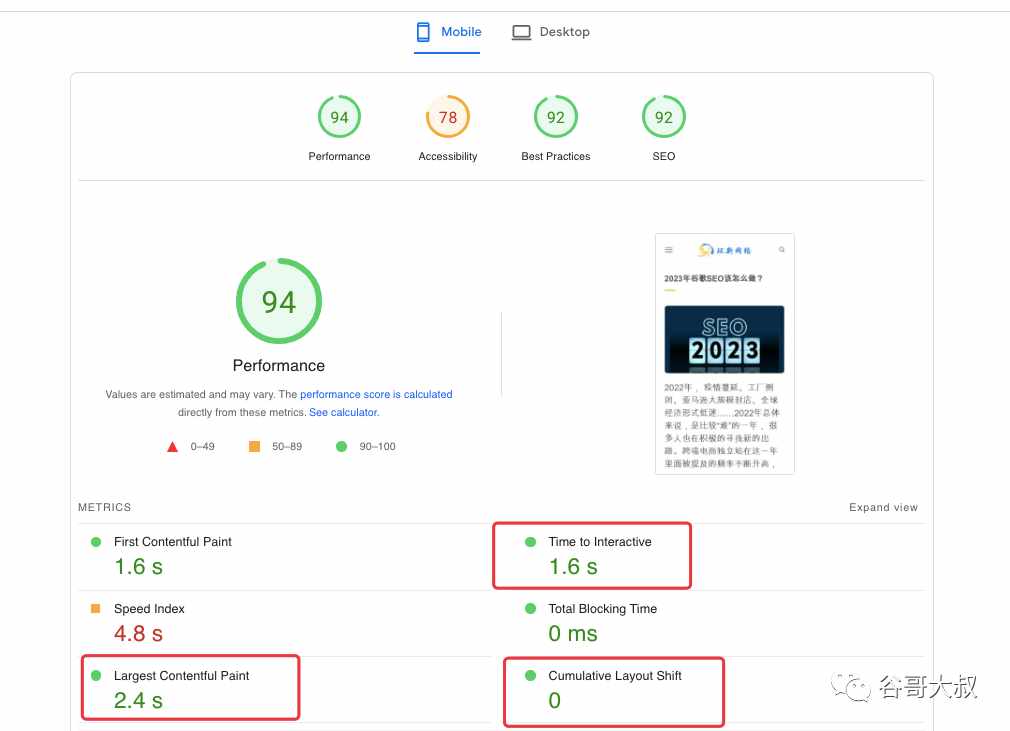
Task: Click the green dot beside Cumulative Layout Shift
Action: 531,676
